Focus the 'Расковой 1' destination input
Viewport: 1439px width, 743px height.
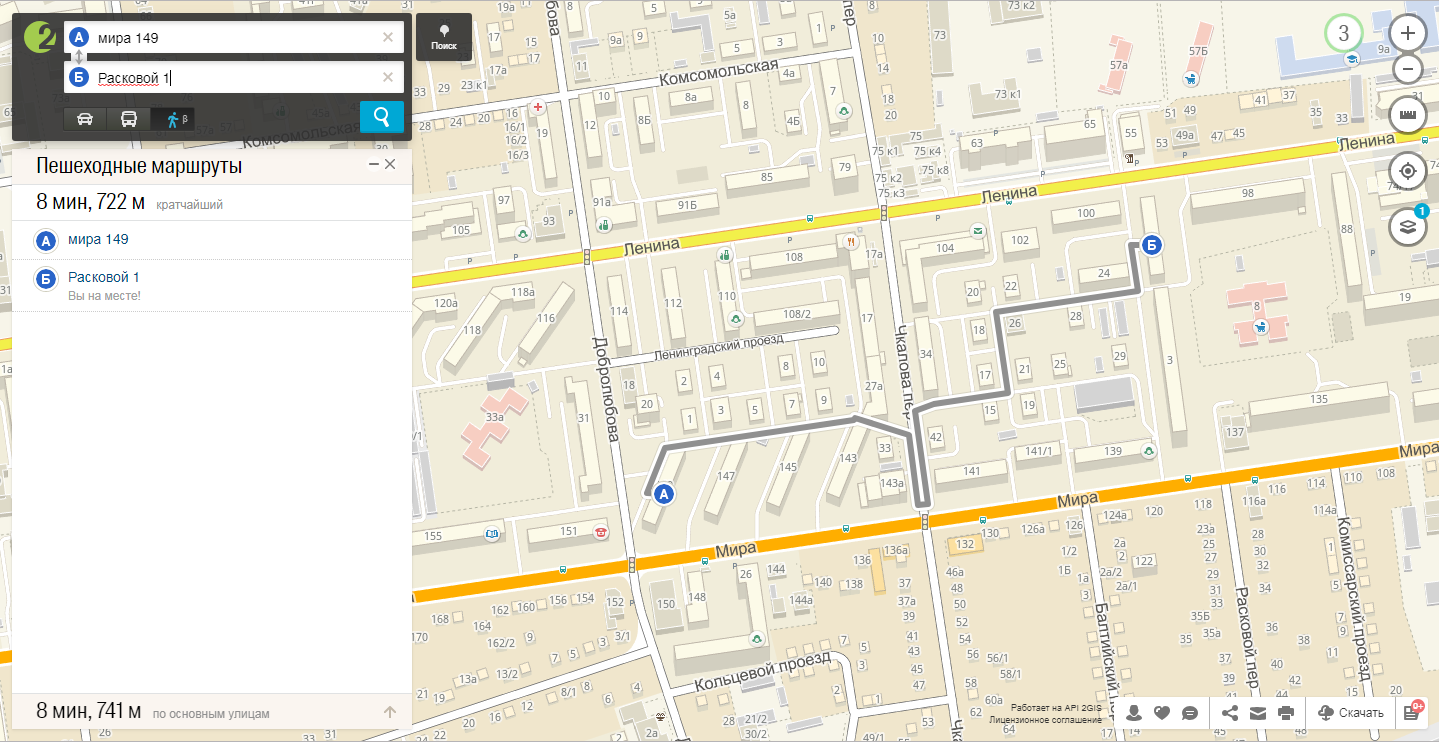tap(236, 78)
